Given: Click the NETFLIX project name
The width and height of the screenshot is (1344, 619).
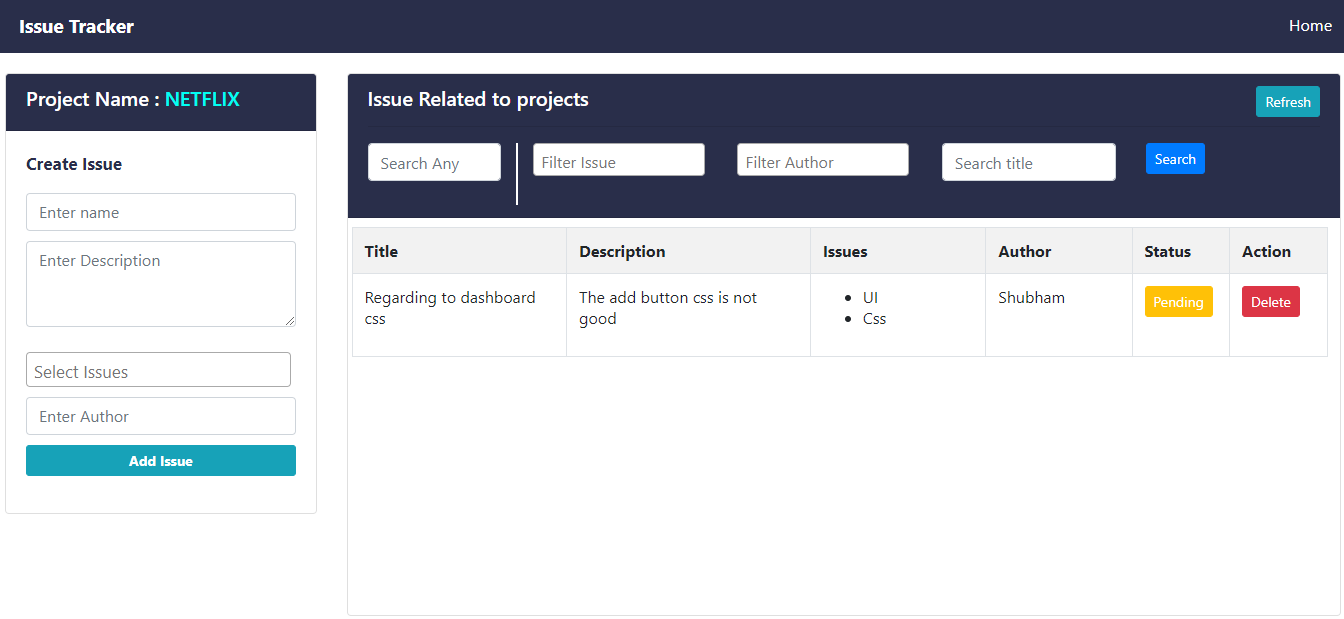Looking at the screenshot, I should click(x=202, y=99).
